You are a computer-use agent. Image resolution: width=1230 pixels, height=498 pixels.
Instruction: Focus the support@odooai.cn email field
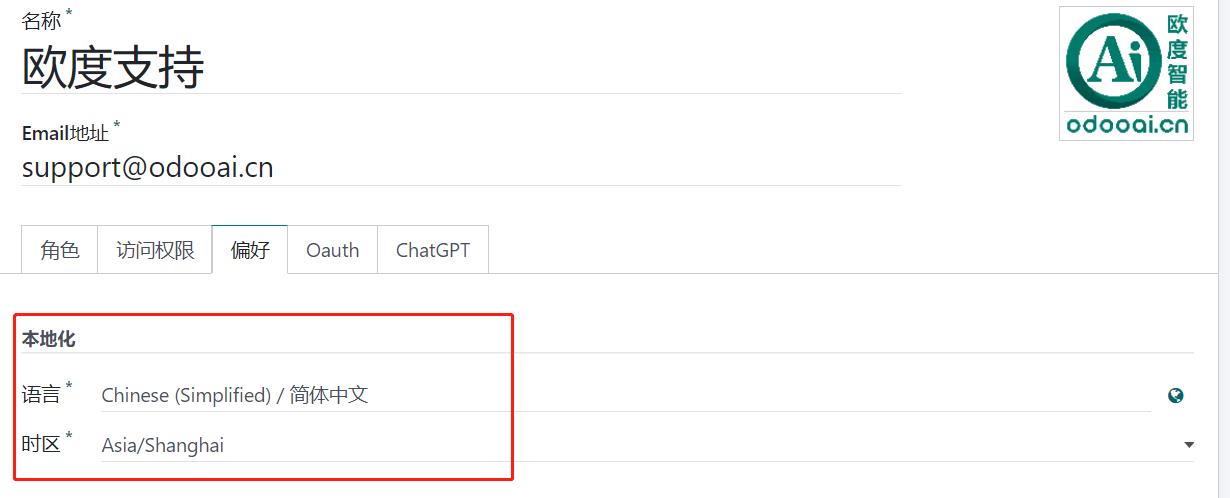coord(461,167)
